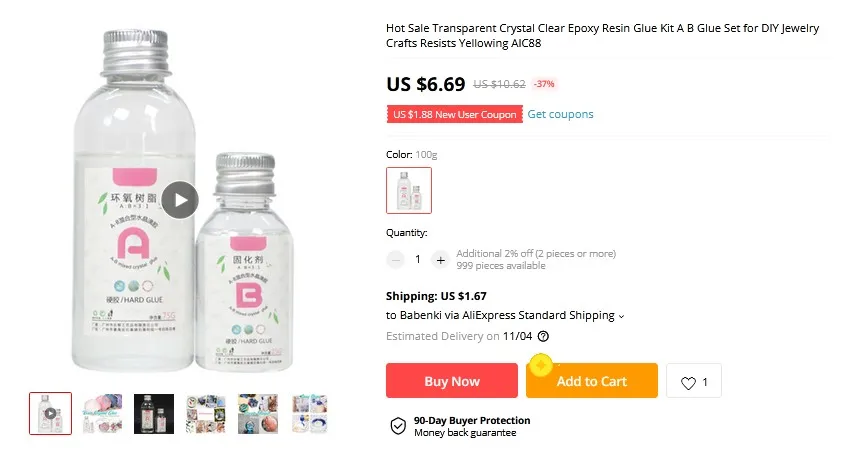Click the US $1.88 New User Coupon badge

455,115
